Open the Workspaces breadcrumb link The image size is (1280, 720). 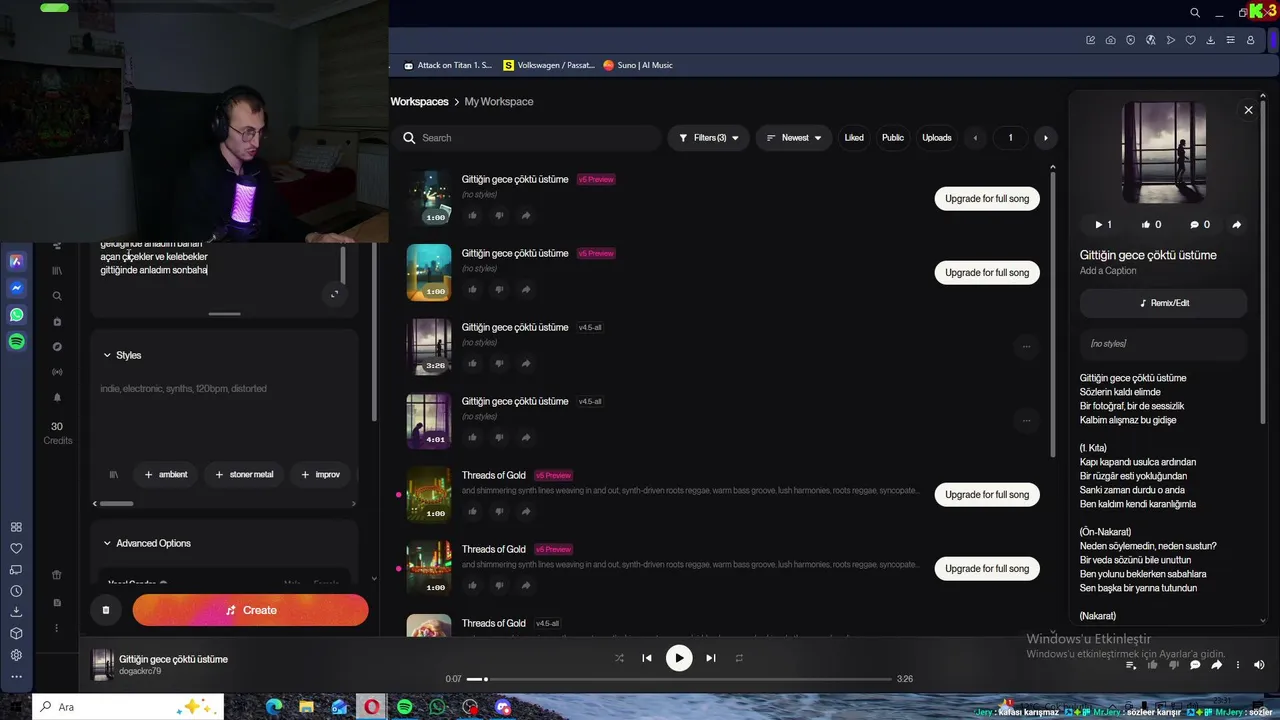tap(419, 102)
